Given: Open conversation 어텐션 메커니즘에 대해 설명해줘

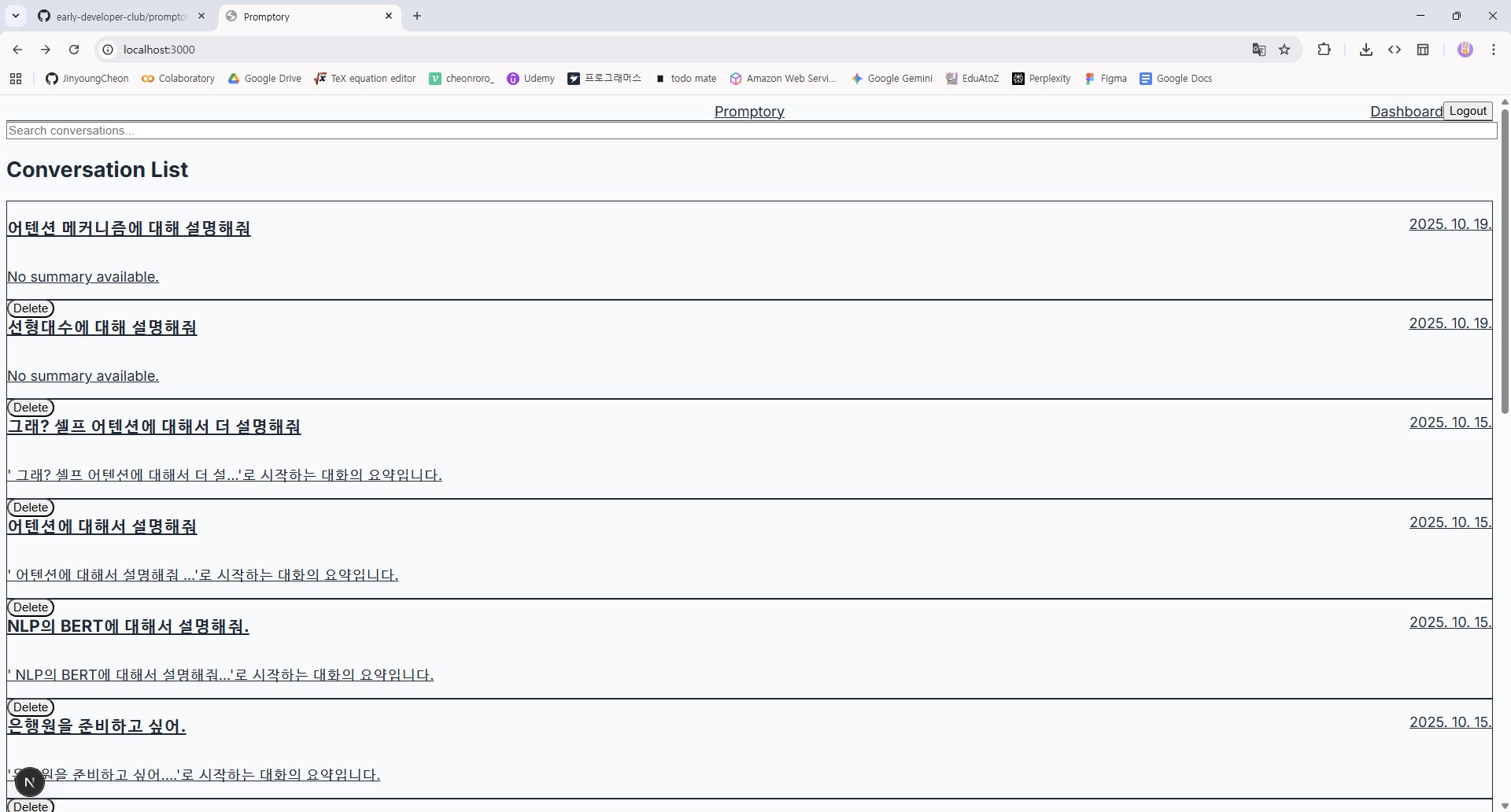Looking at the screenshot, I should 129,228.
